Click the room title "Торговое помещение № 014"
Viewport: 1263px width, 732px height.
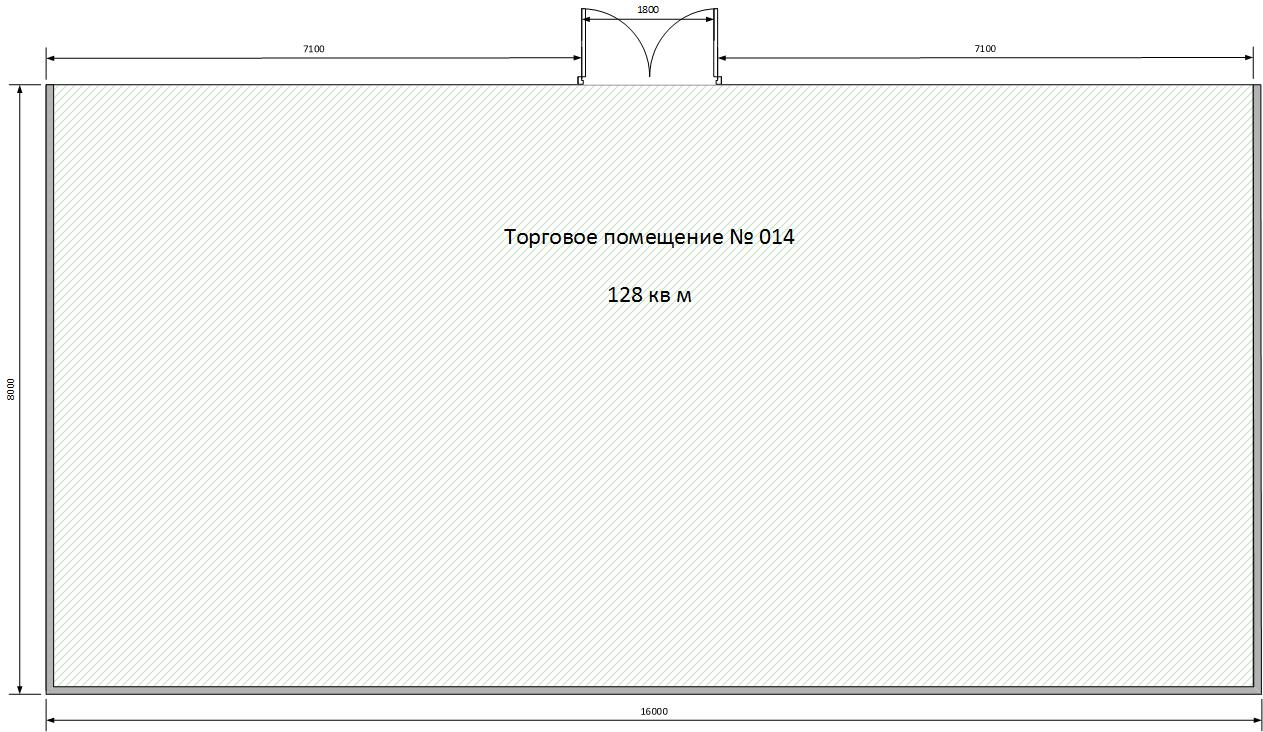click(x=649, y=237)
